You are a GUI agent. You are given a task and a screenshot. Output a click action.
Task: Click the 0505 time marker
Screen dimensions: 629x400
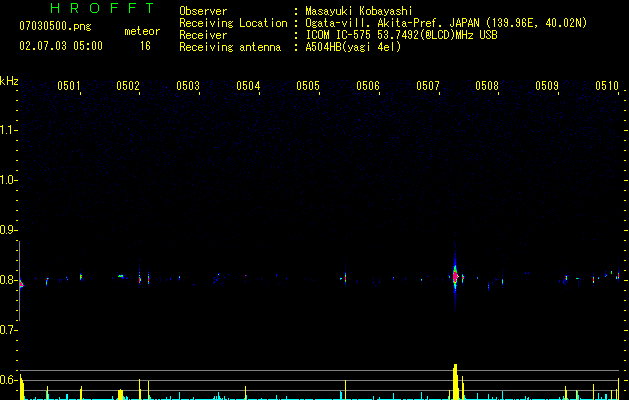click(x=308, y=85)
